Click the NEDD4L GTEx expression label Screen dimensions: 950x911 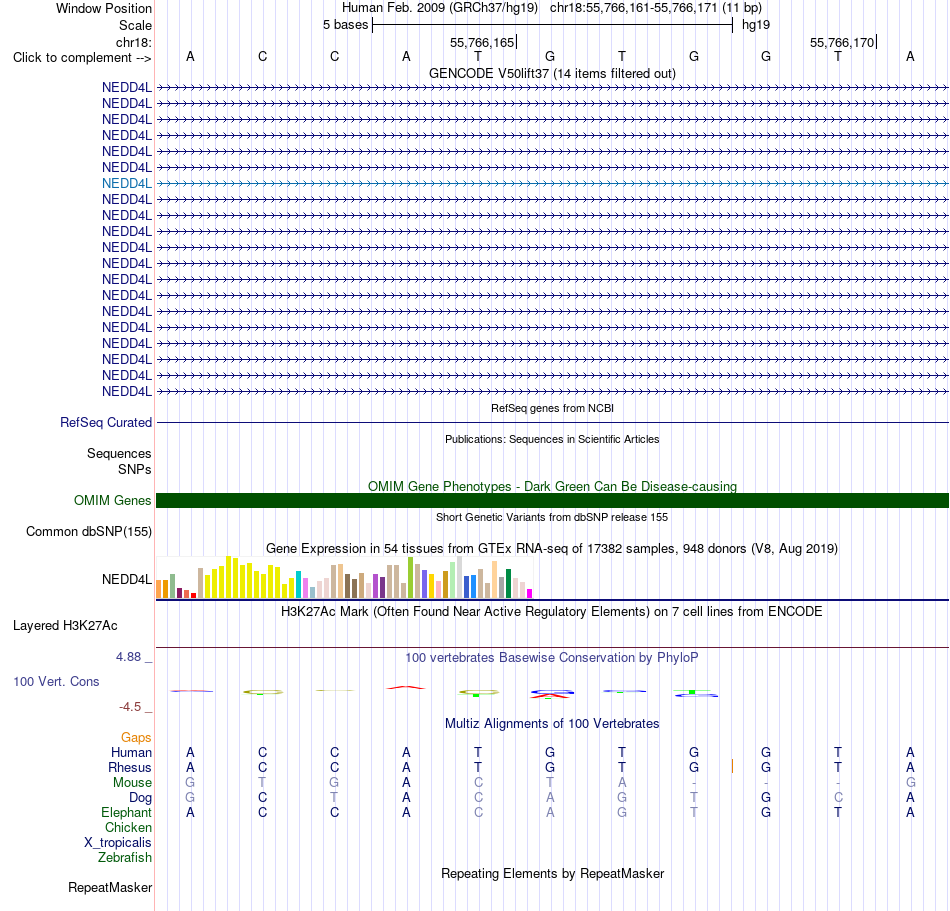pos(127,580)
